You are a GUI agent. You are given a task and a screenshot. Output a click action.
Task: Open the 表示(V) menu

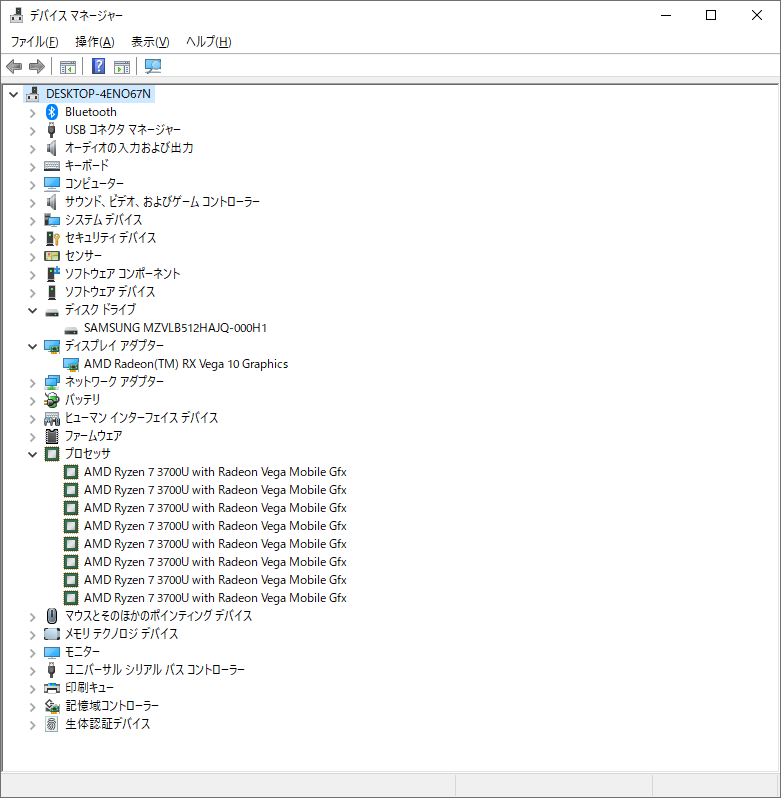150,42
